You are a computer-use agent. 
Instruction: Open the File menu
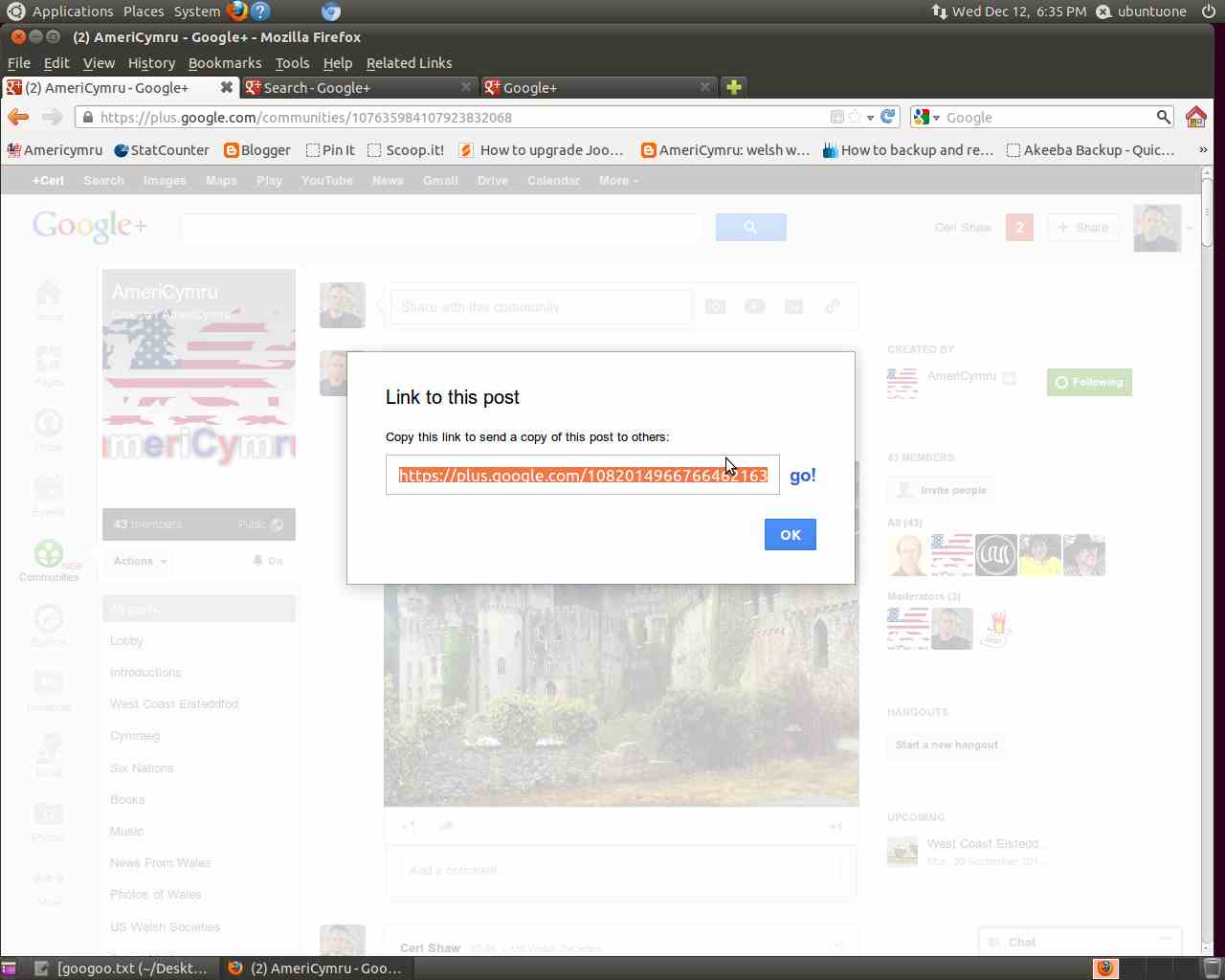point(19,63)
